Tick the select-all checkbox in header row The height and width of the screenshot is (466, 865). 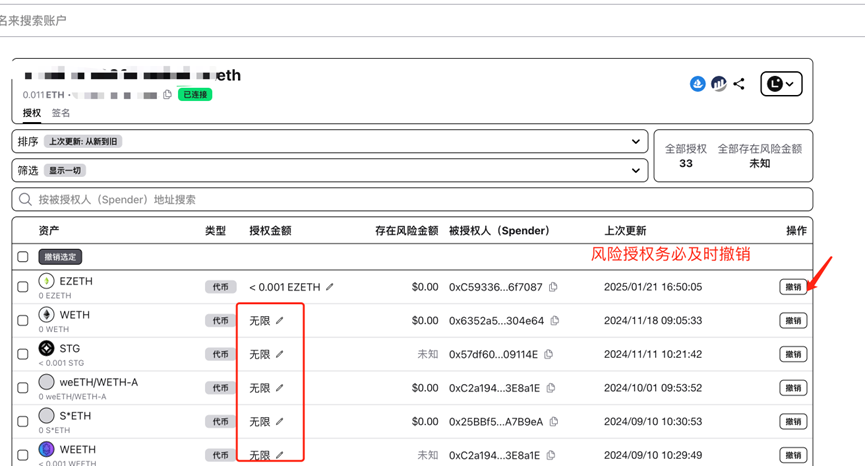point(23,257)
